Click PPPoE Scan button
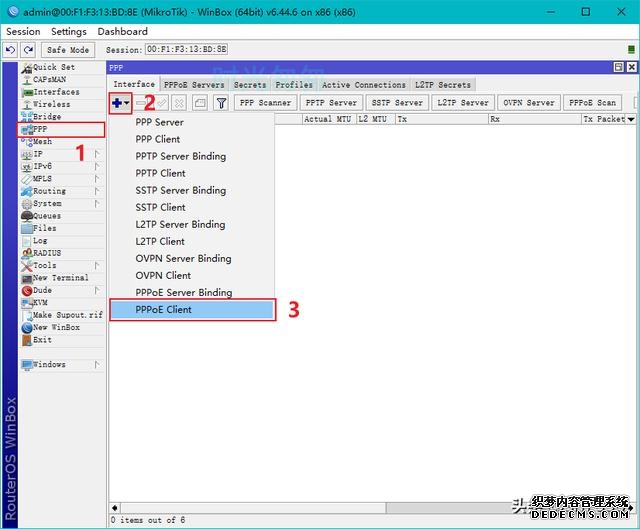The image size is (640, 529). point(592,103)
